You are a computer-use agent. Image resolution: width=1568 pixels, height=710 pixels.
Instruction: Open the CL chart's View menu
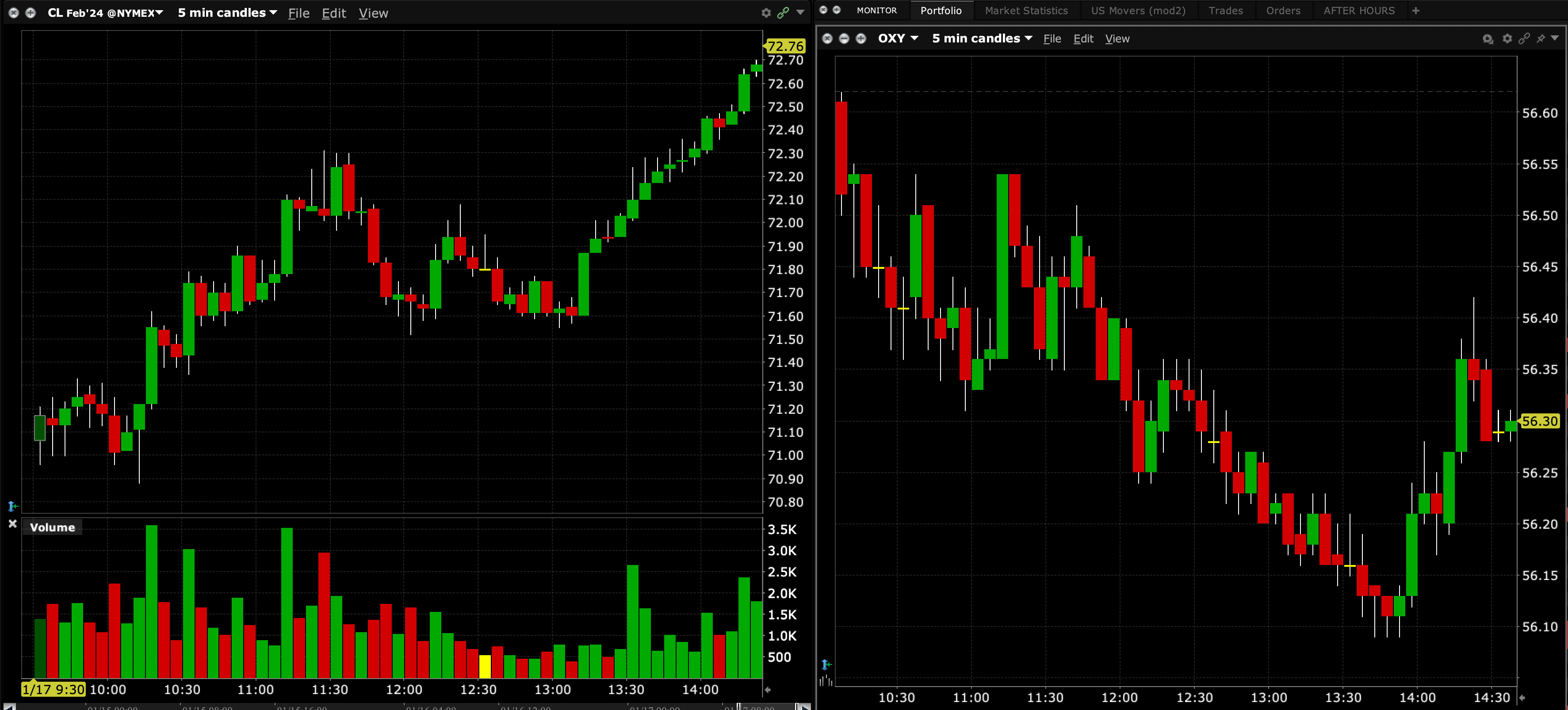(x=373, y=13)
